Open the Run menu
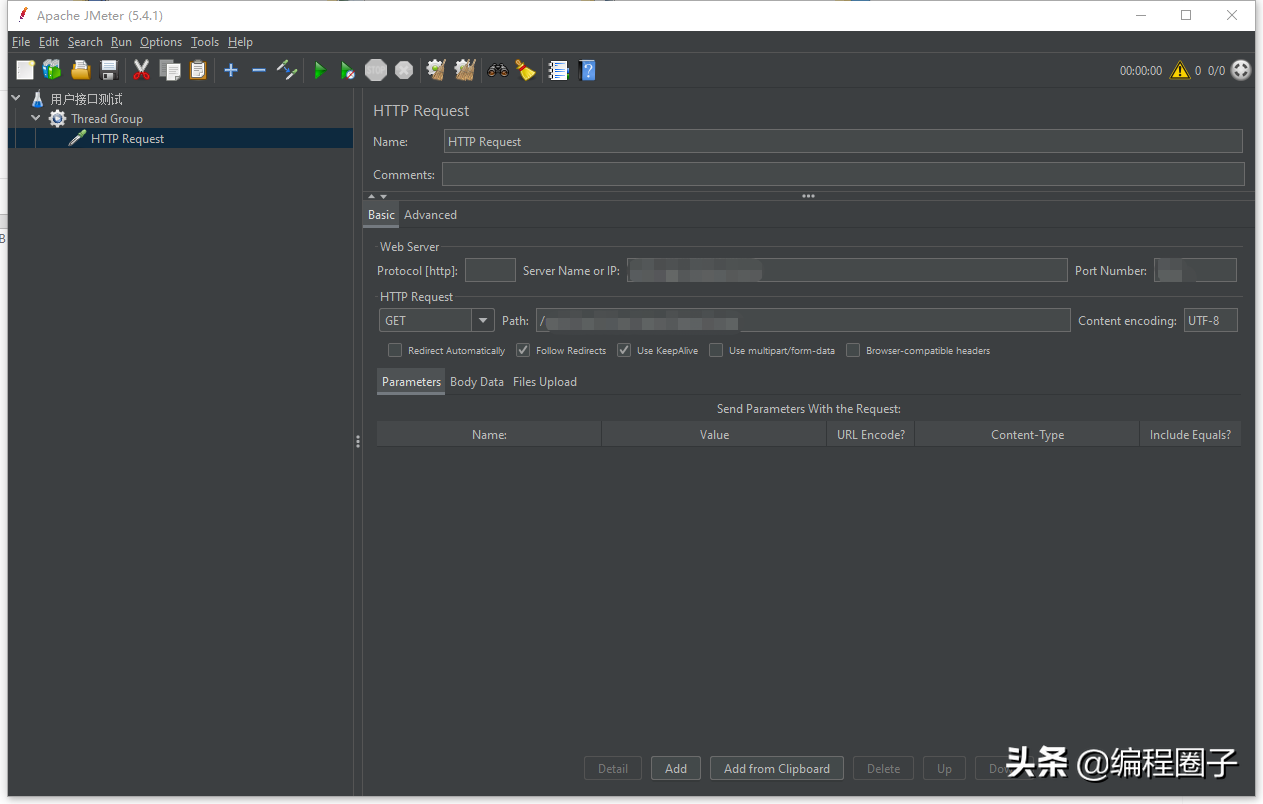1263x804 pixels. click(x=121, y=42)
